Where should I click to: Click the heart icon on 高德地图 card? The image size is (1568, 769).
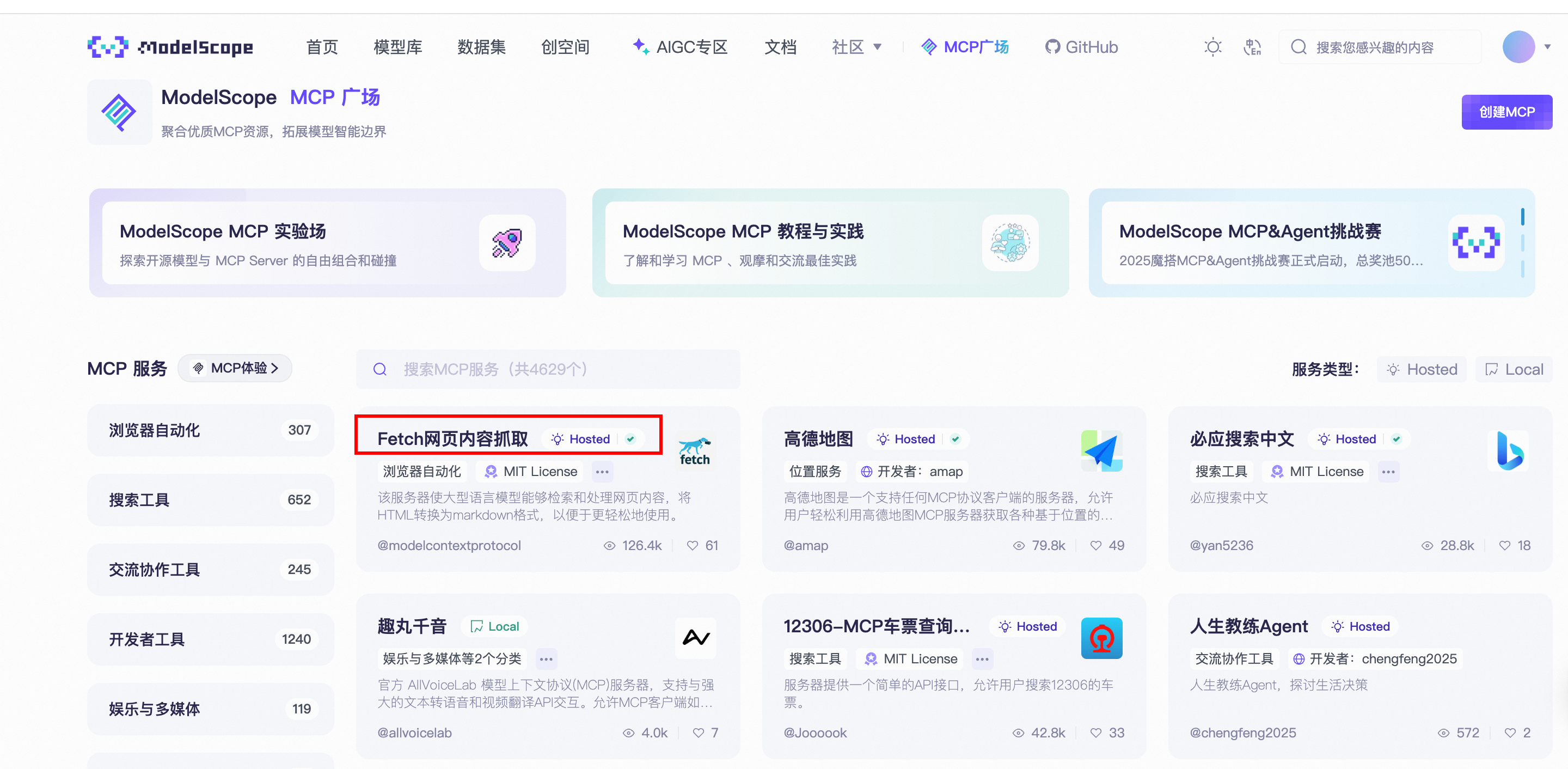[x=1095, y=546]
